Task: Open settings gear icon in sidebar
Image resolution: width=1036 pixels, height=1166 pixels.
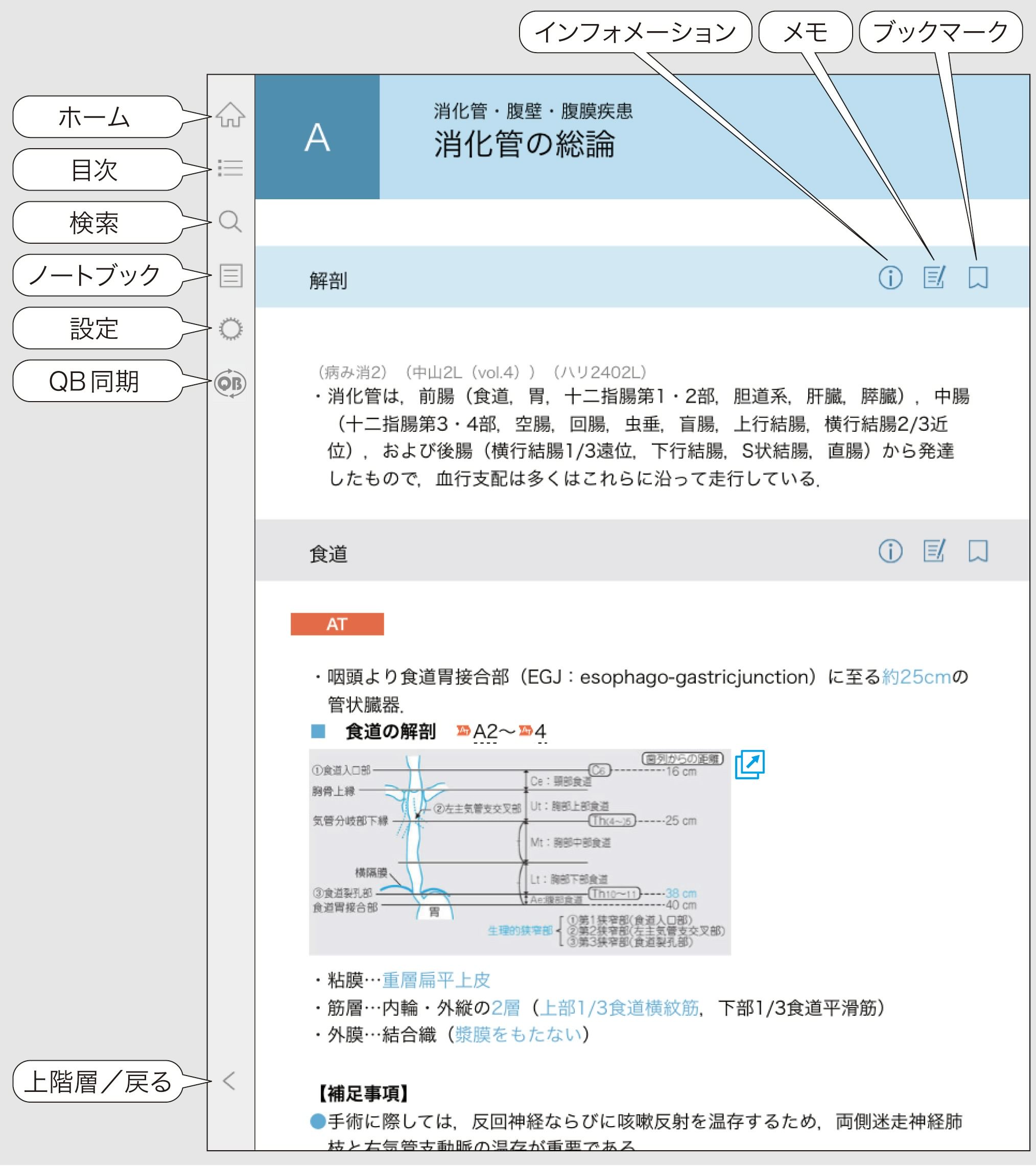Action: [x=230, y=329]
